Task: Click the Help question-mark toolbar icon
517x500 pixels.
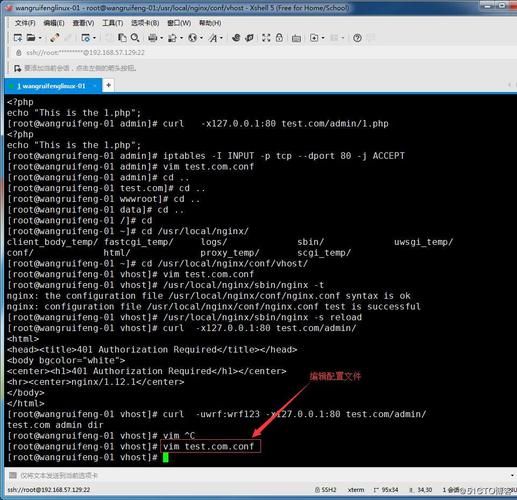Action: pyautogui.click(x=357, y=38)
